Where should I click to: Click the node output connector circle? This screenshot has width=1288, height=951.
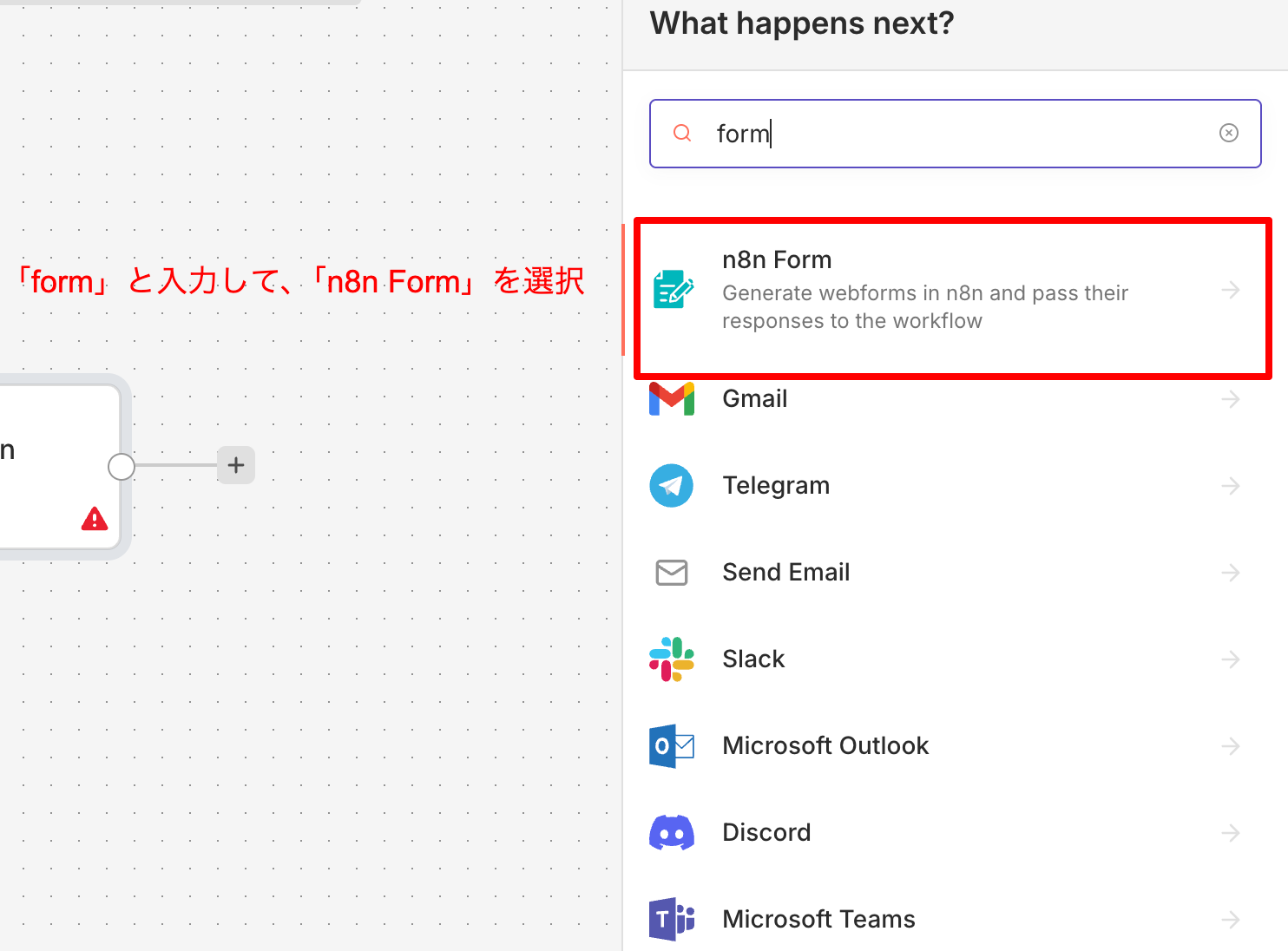(121, 466)
